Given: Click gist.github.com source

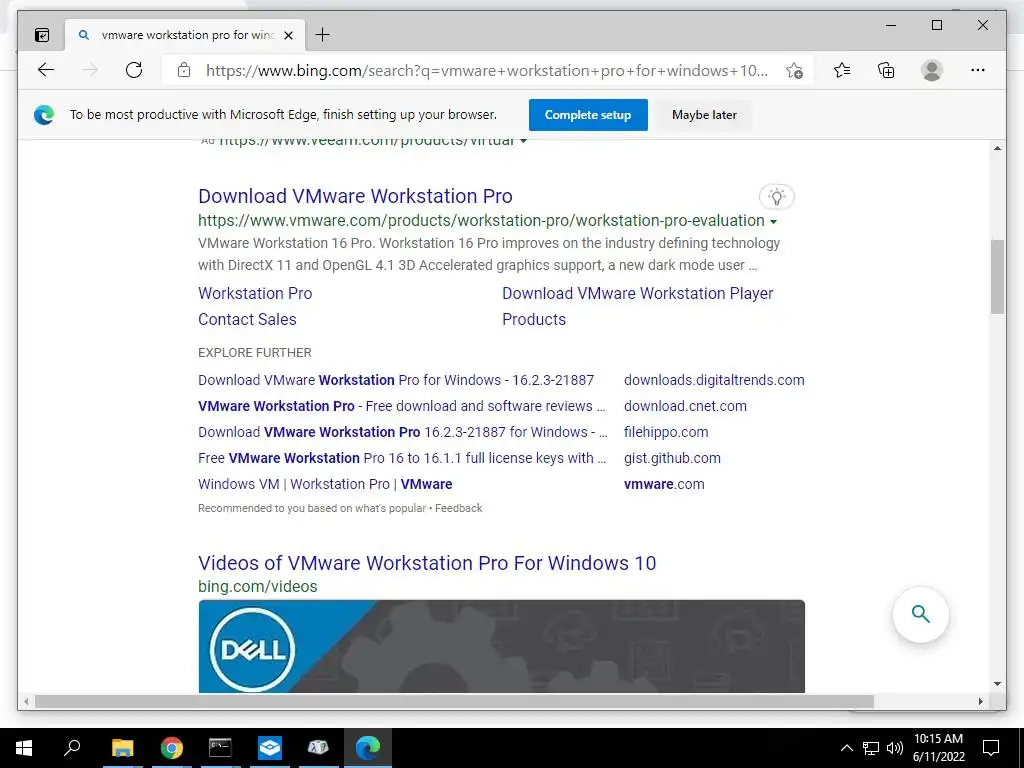Looking at the screenshot, I should click(672, 458).
